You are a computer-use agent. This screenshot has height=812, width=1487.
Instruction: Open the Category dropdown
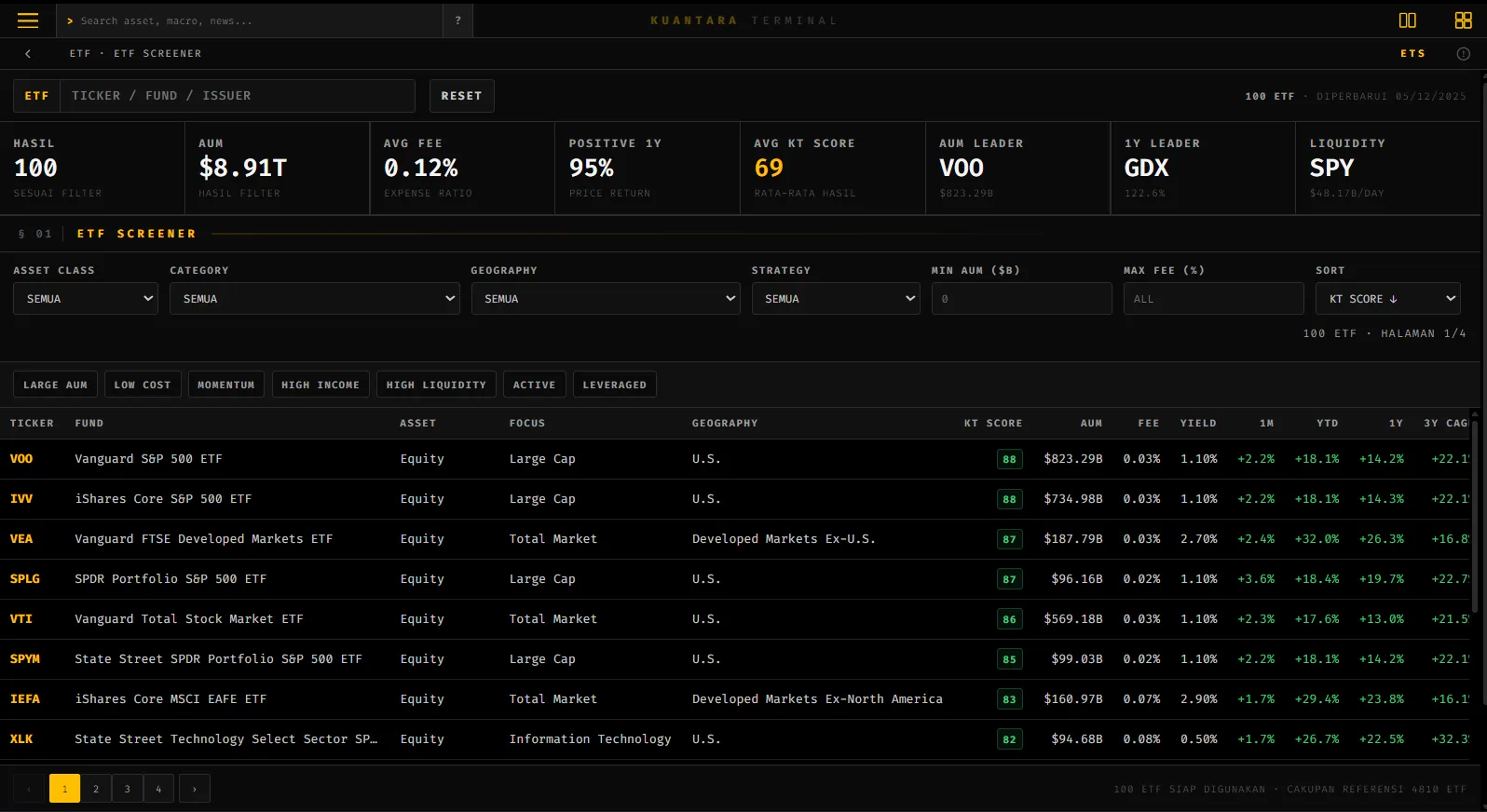click(x=315, y=299)
